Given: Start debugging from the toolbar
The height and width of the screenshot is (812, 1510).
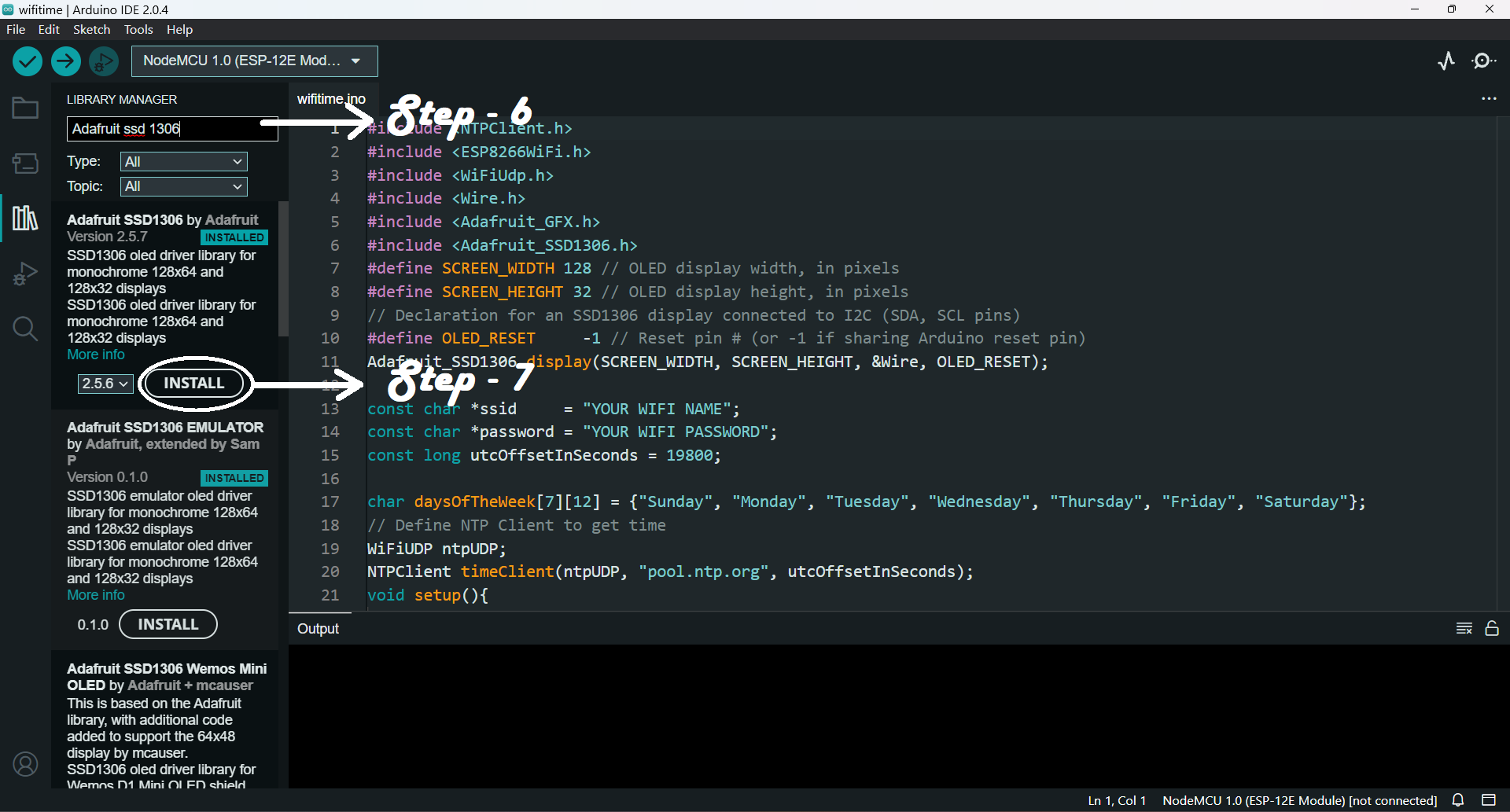Looking at the screenshot, I should click(x=103, y=61).
